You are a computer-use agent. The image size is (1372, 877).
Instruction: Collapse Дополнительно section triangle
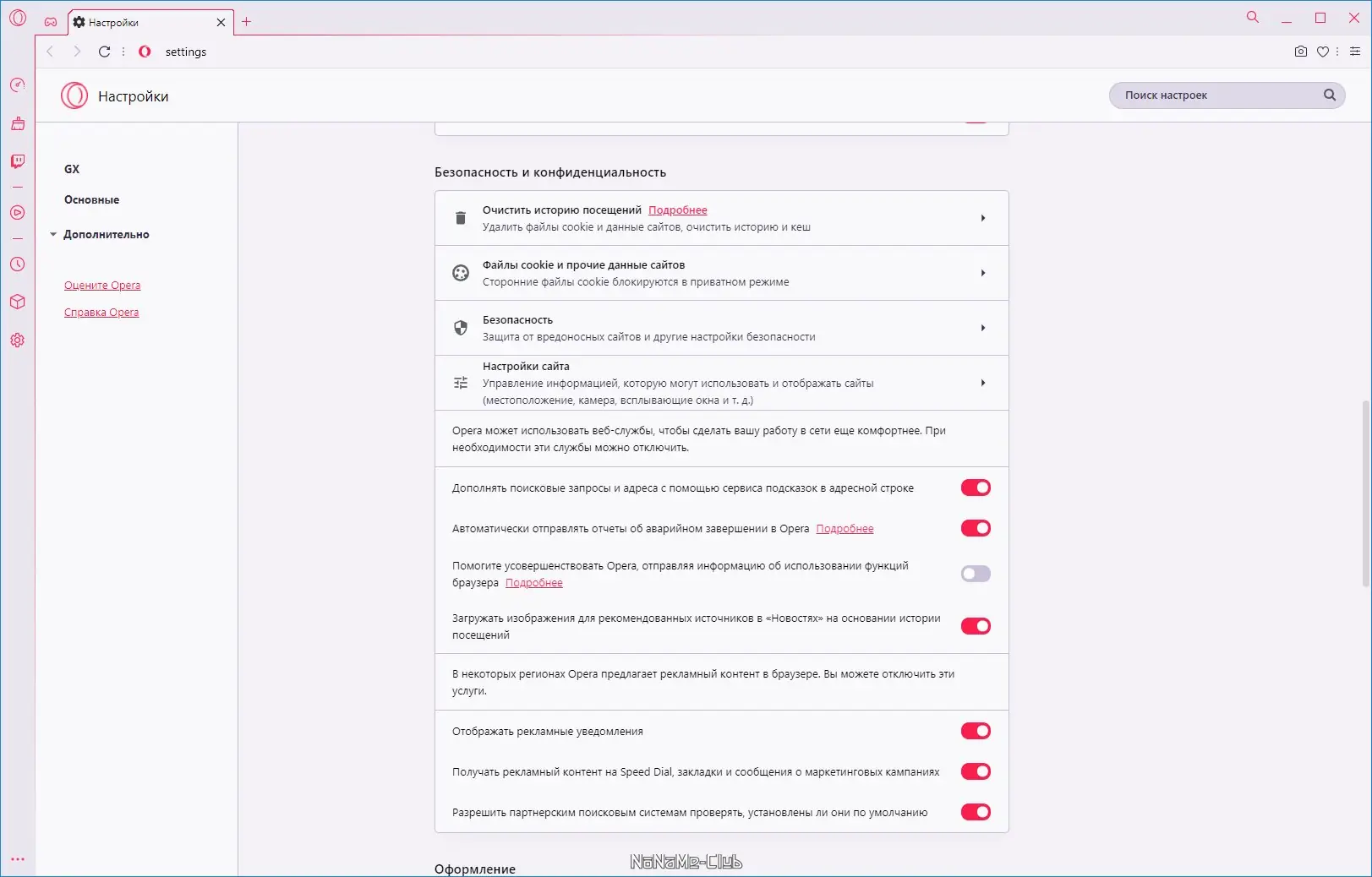(x=53, y=234)
